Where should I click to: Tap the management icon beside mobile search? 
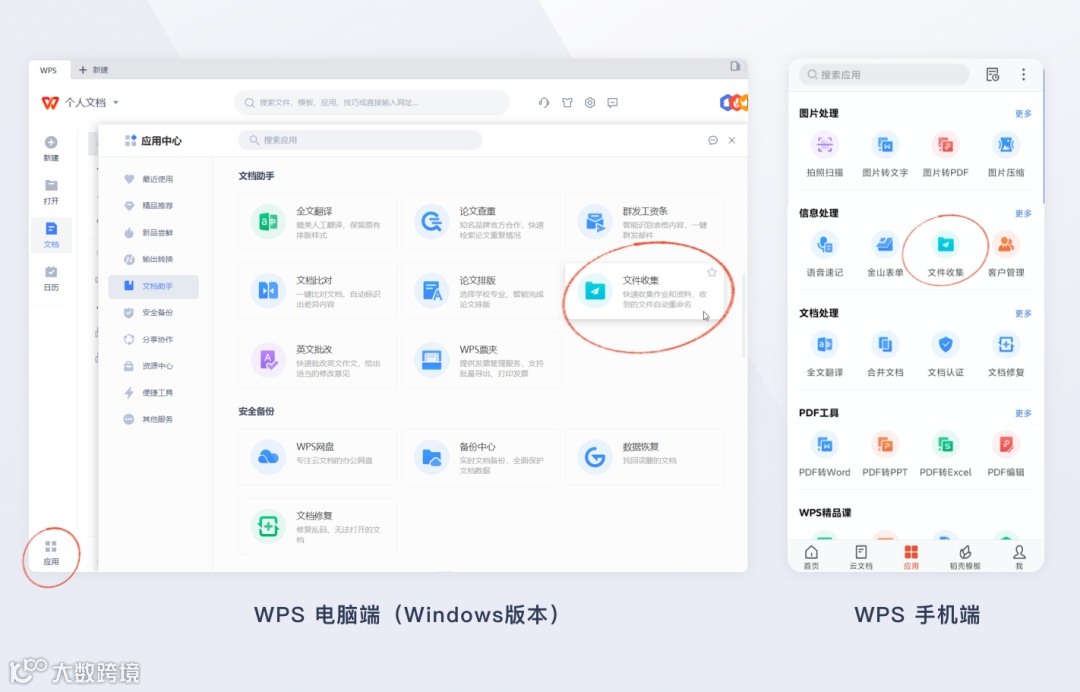(x=993, y=74)
